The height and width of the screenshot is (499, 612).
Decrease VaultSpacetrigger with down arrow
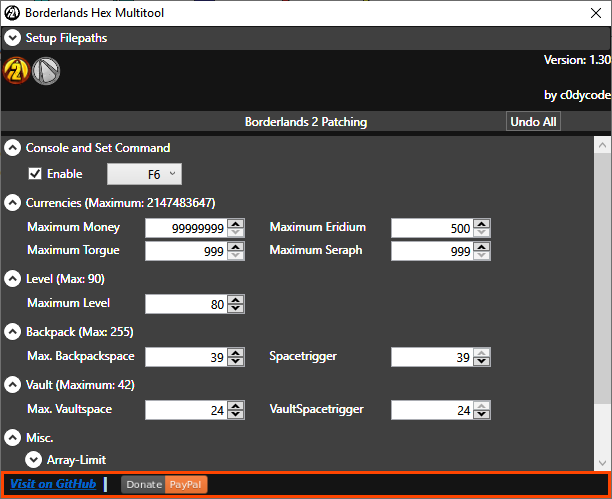(x=482, y=415)
